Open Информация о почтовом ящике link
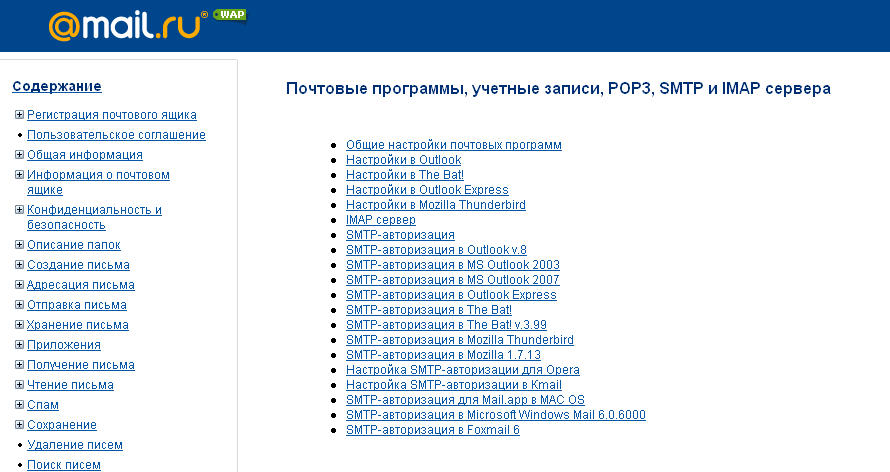This screenshot has height=472, width=890. [98, 182]
